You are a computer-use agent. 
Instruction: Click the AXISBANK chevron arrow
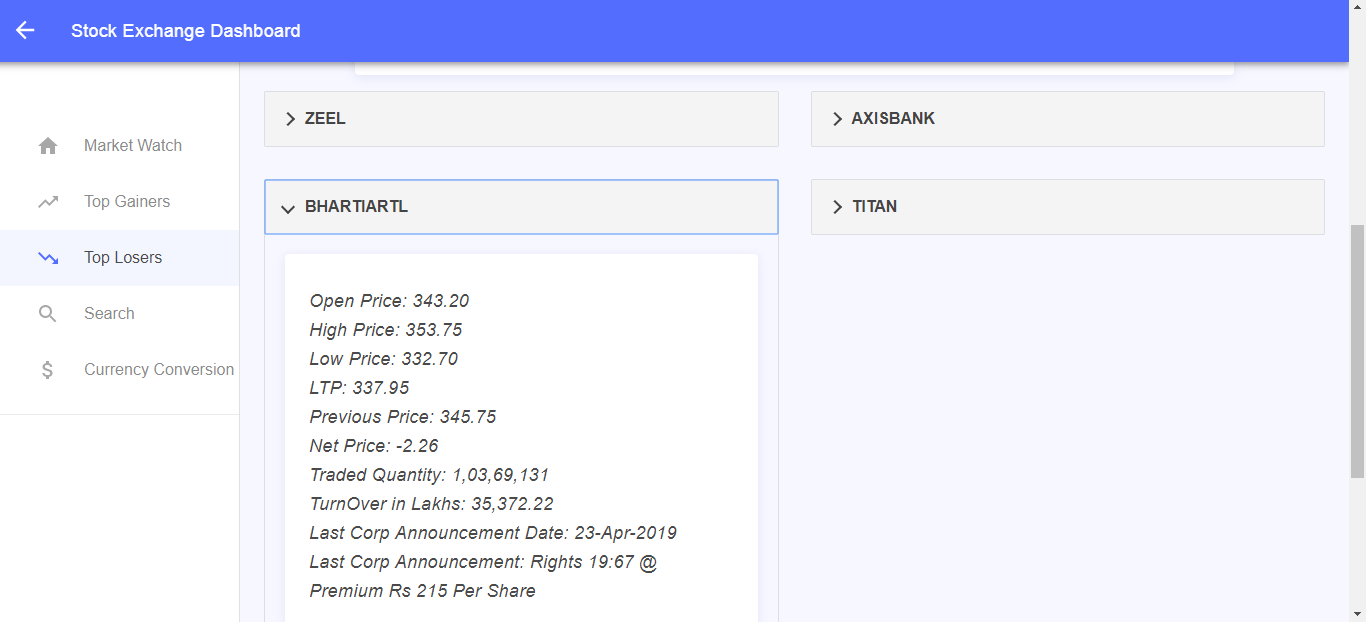coord(837,119)
